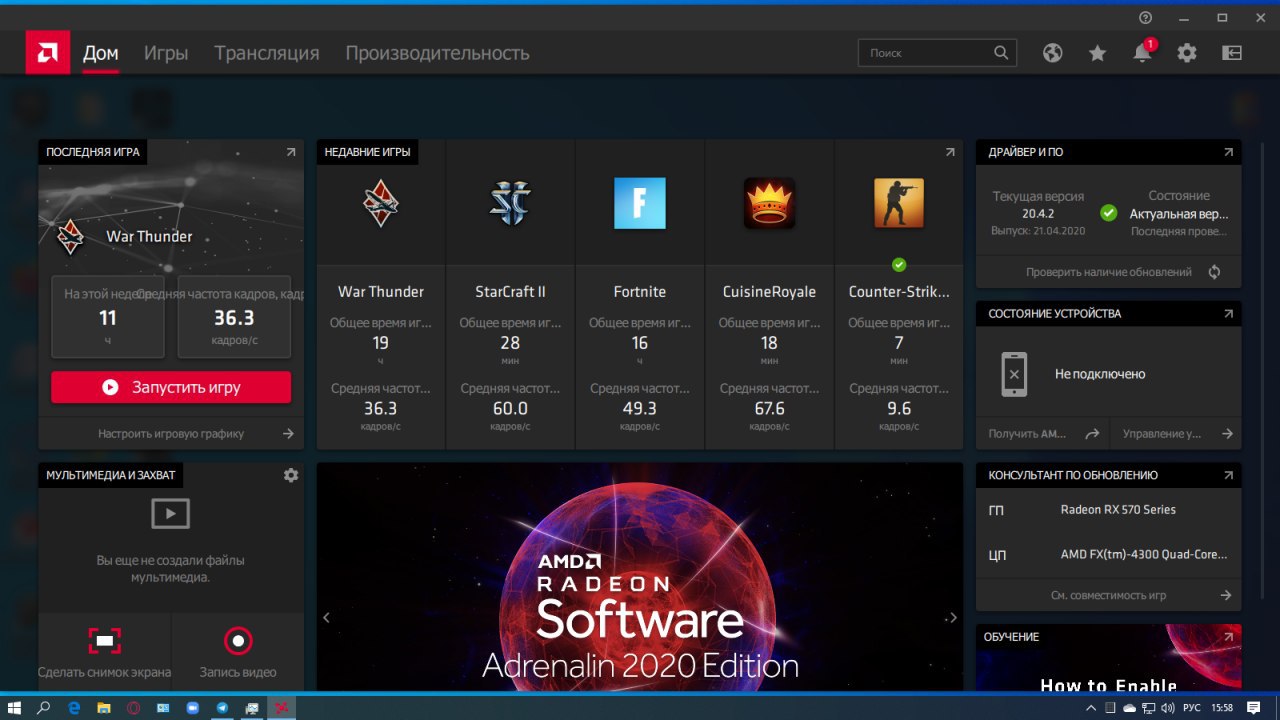Viewport: 1280px width, 720px height.
Task: Open Telegram from the taskbar
Action: point(222,707)
